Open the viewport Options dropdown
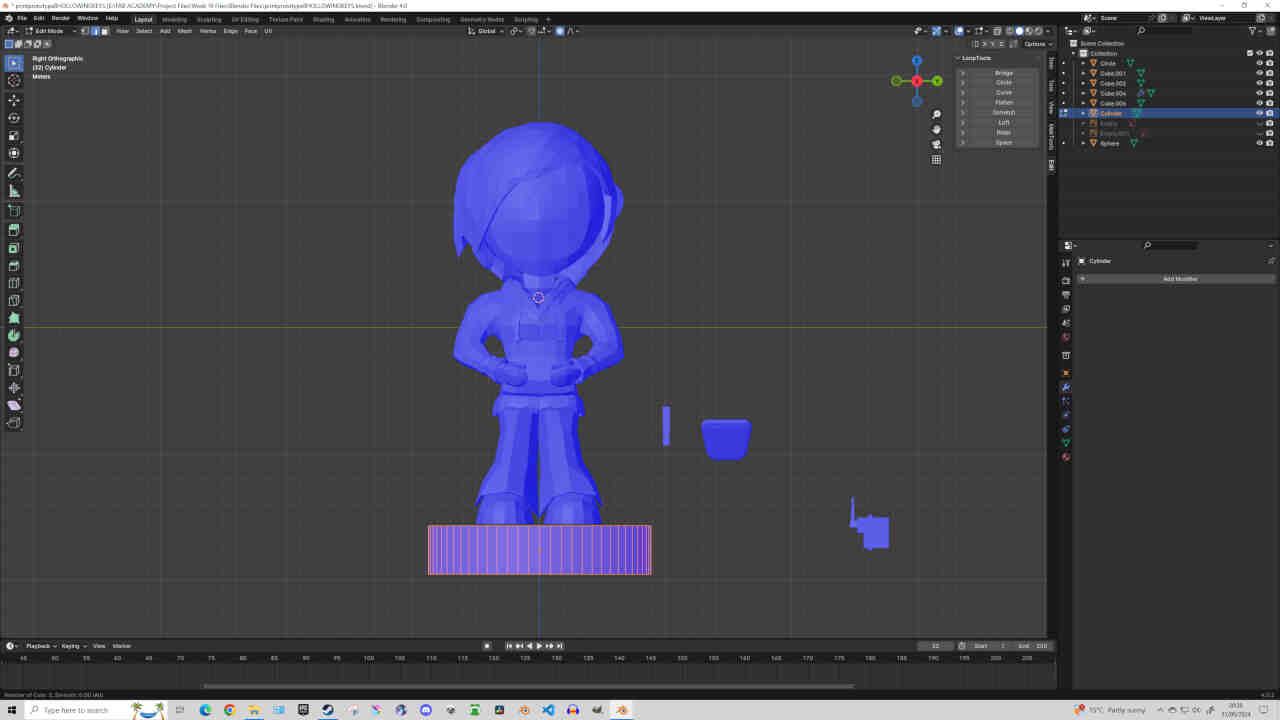 pos(1036,44)
